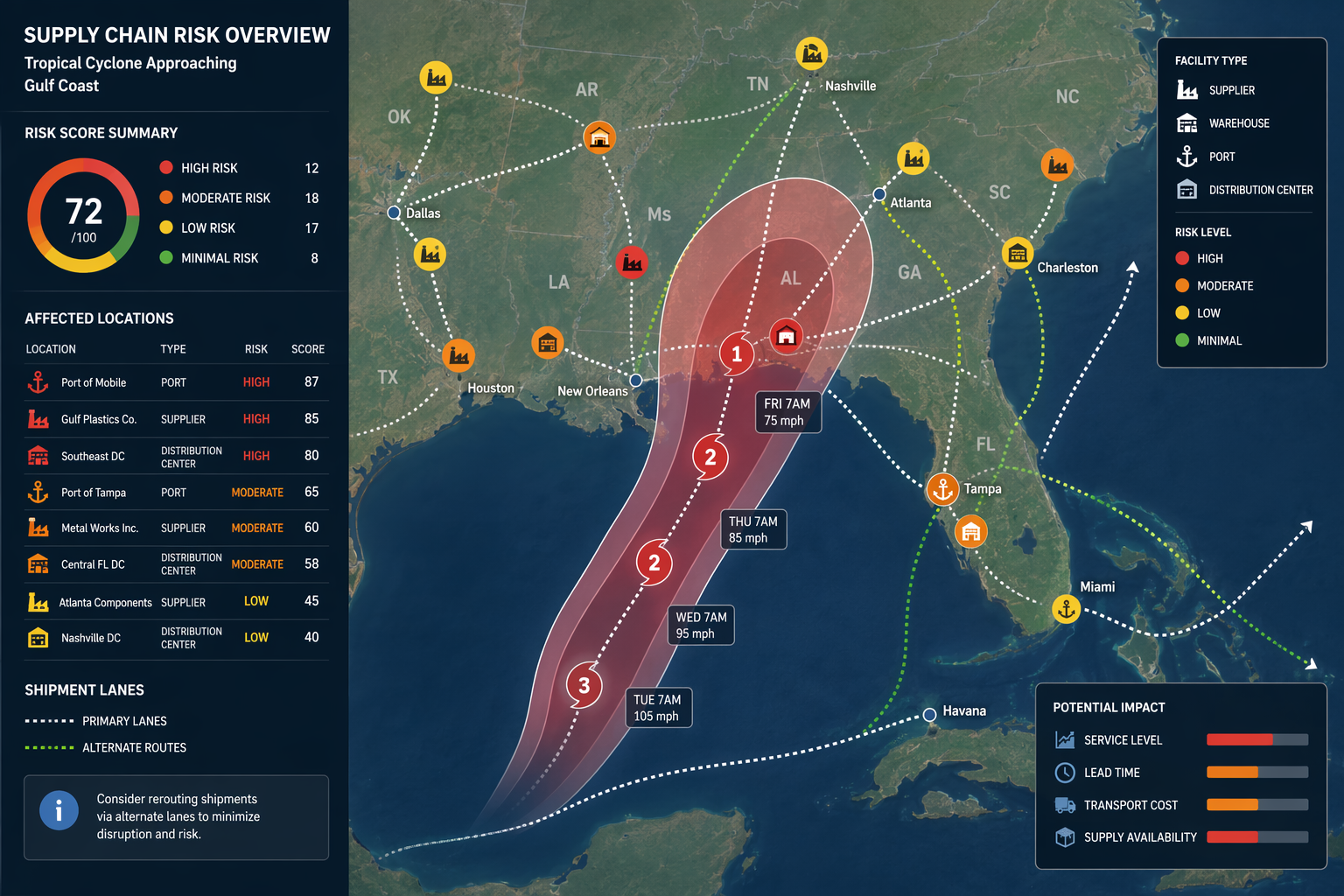Select the orange warehouse marker in Arkansas
The height and width of the screenshot is (896, 1344).
(599, 137)
